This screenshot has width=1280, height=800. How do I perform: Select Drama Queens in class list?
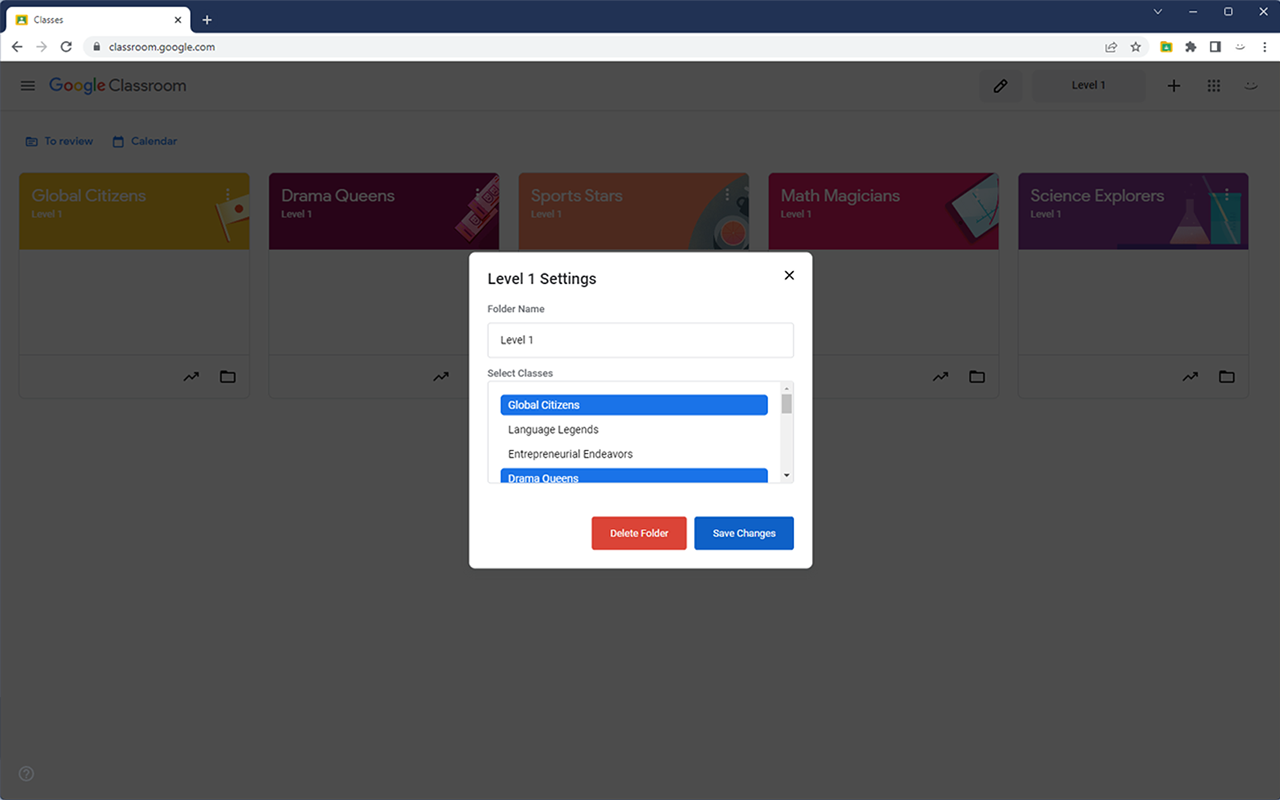(634, 476)
